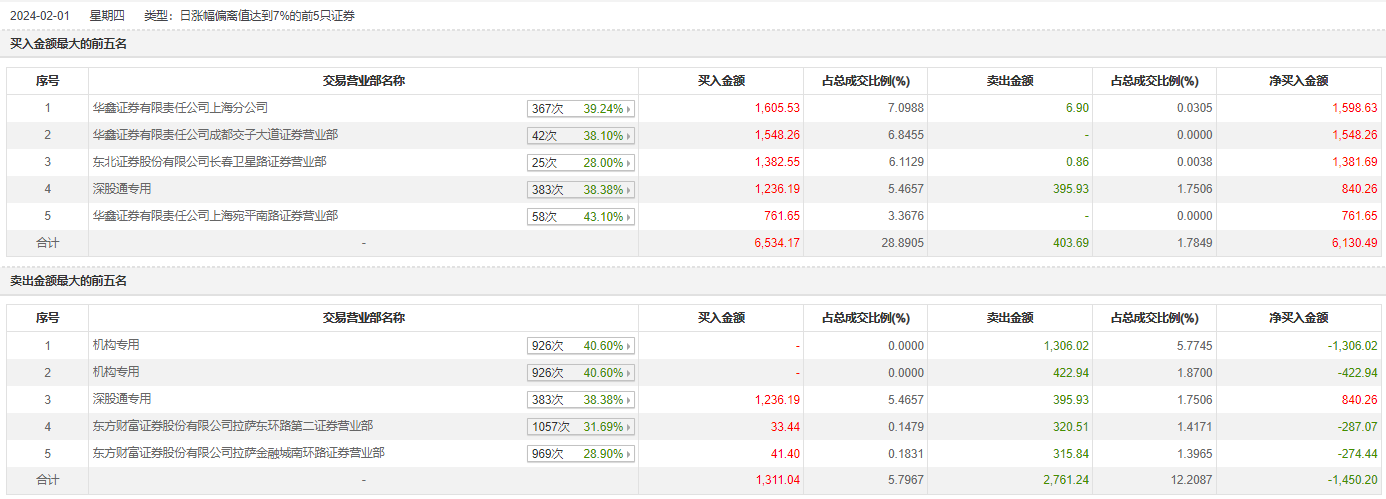Expand the 42次 38.10% stats box
Screen dimensions: 1386x499
581,136
